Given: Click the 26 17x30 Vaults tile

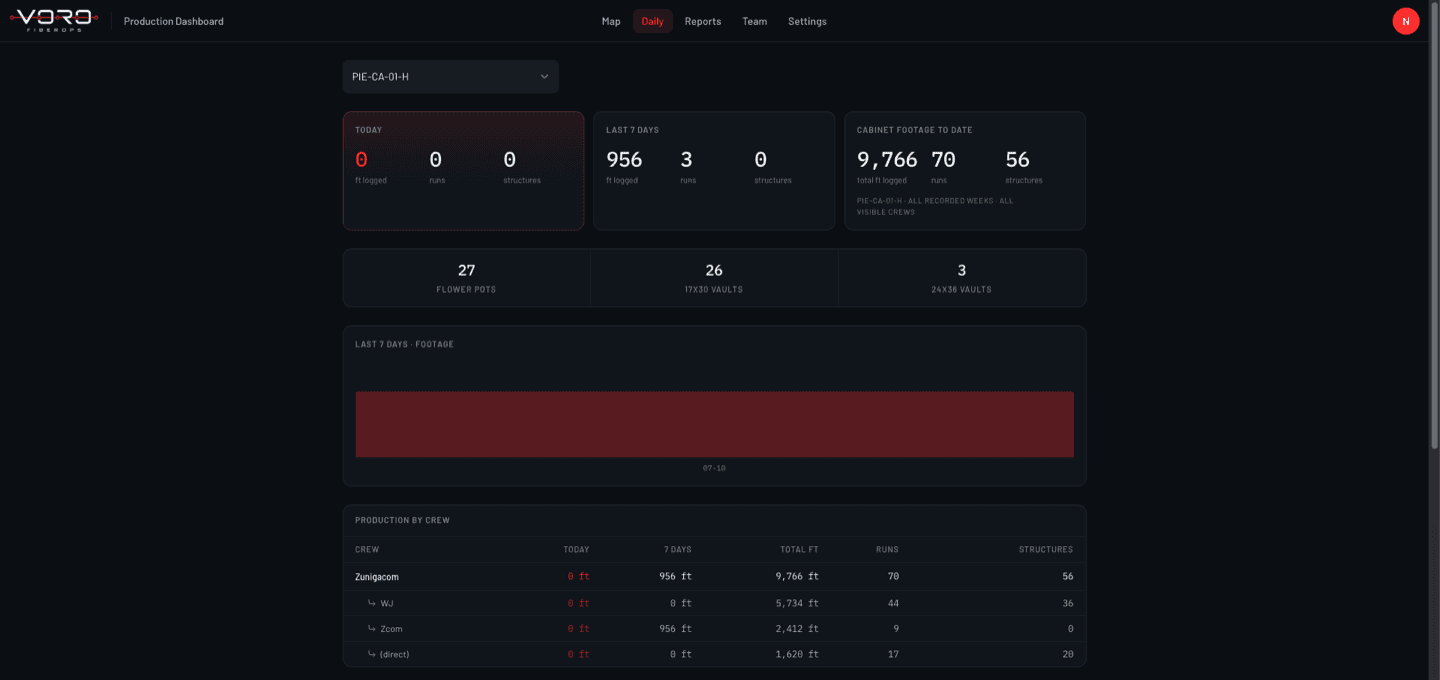Looking at the screenshot, I should pyautogui.click(x=714, y=278).
